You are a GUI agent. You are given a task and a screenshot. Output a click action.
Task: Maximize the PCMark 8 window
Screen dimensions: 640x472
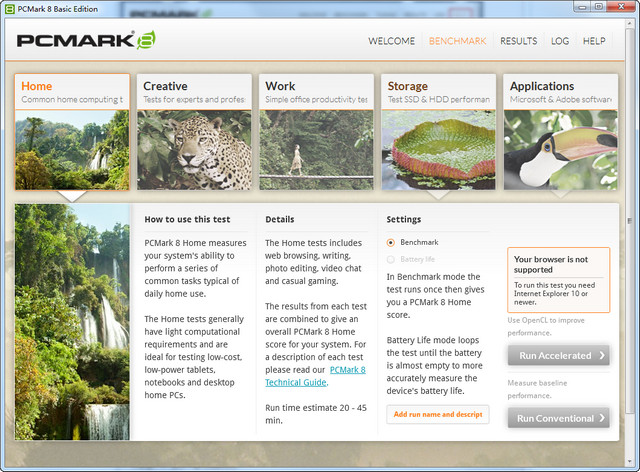[x=599, y=7]
